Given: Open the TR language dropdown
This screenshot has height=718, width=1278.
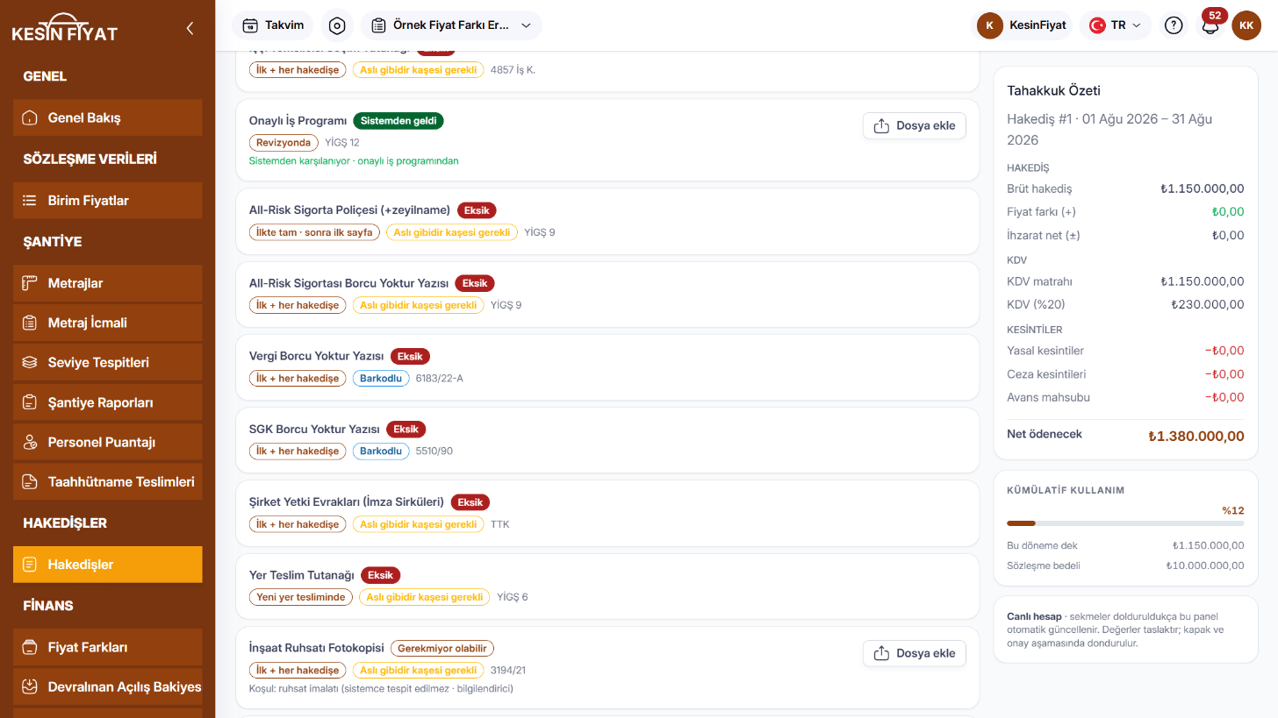Looking at the screenshot, I should (1115, 25).
